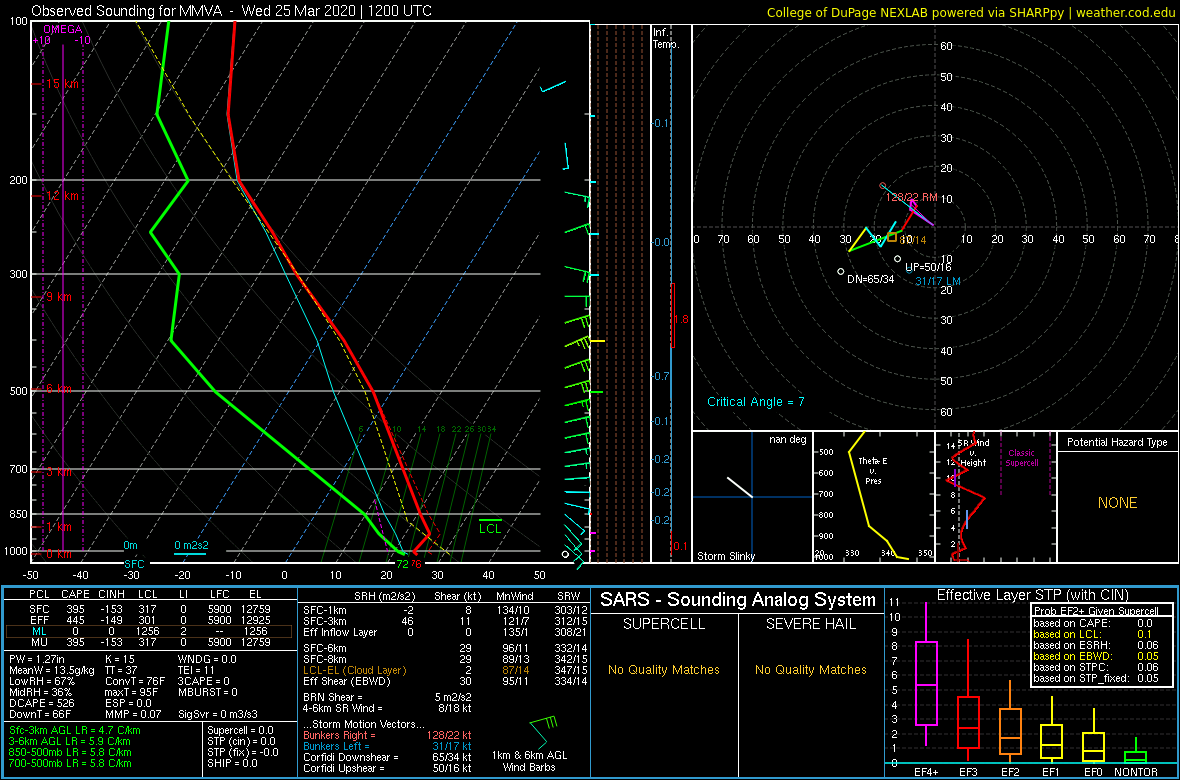Click the green NONTOR box plot
Screen dimensions: 1180x780
pyautogui.click(x=1136, y=752)
